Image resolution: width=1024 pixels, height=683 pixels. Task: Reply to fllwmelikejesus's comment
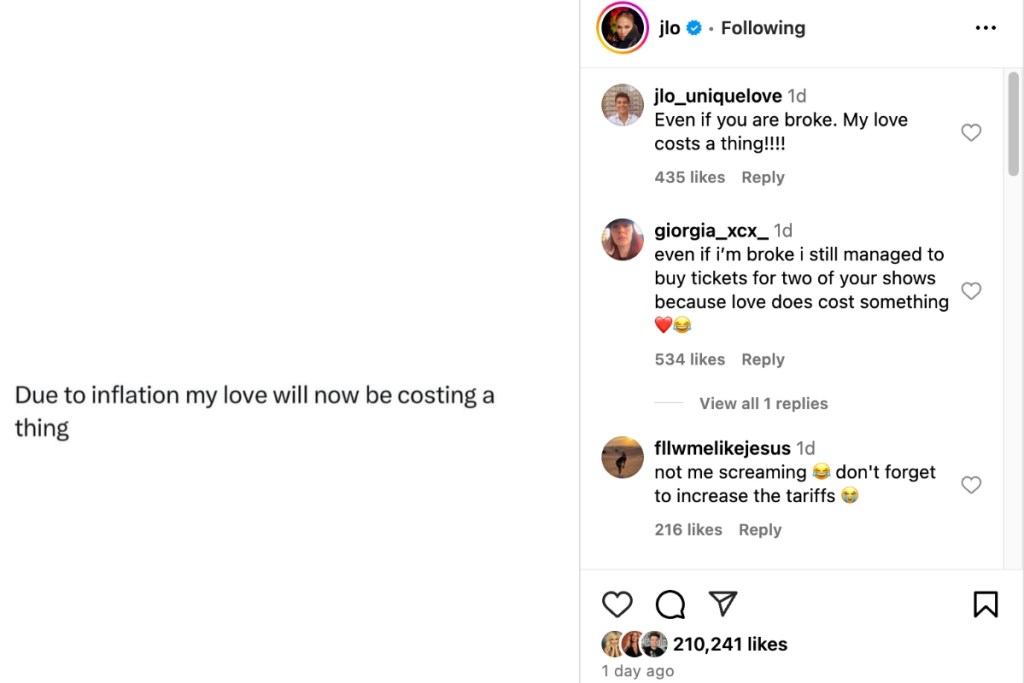tap(760, 529)
